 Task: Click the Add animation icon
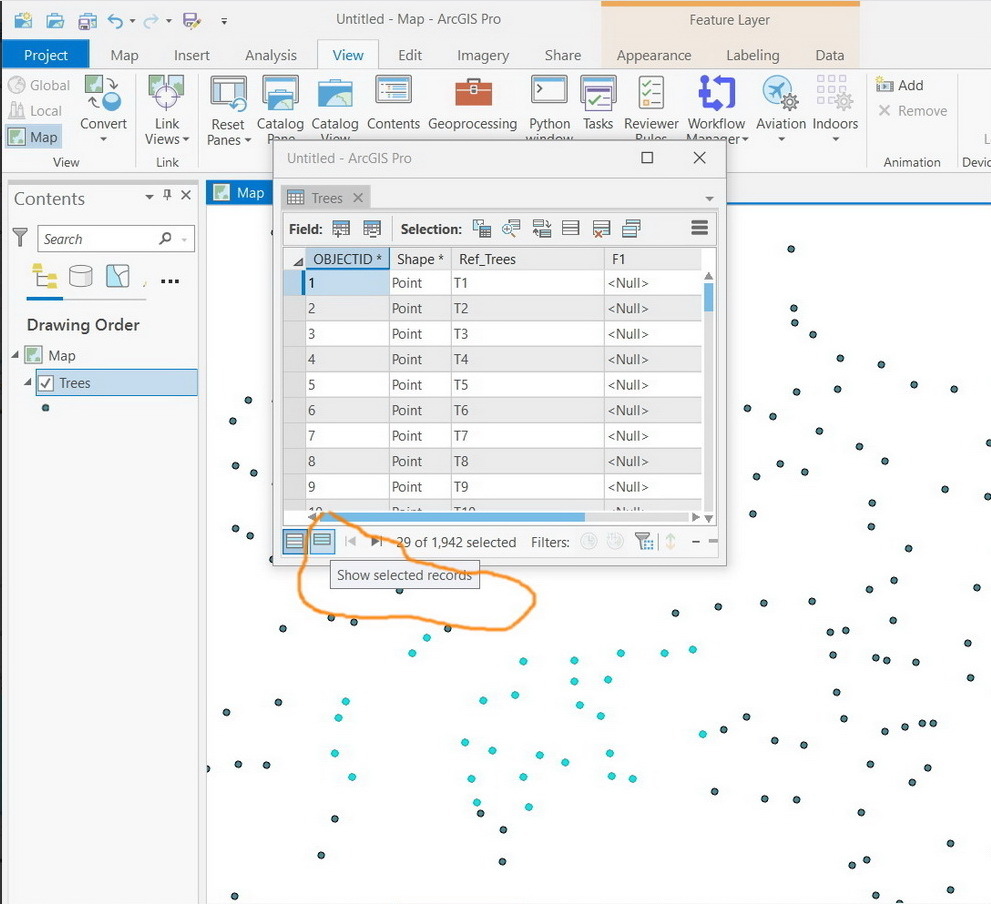click(899, 85)
